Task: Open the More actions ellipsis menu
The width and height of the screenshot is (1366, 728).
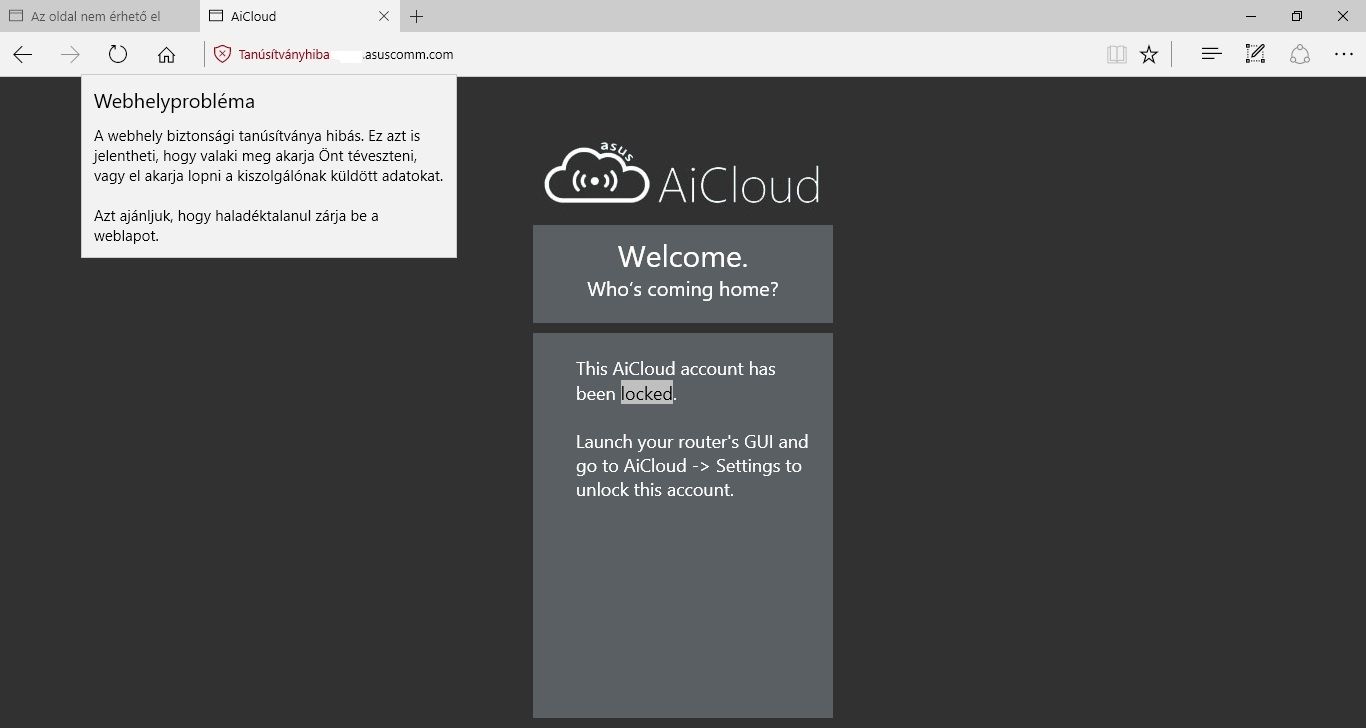Action: [x=1343, y=55]
